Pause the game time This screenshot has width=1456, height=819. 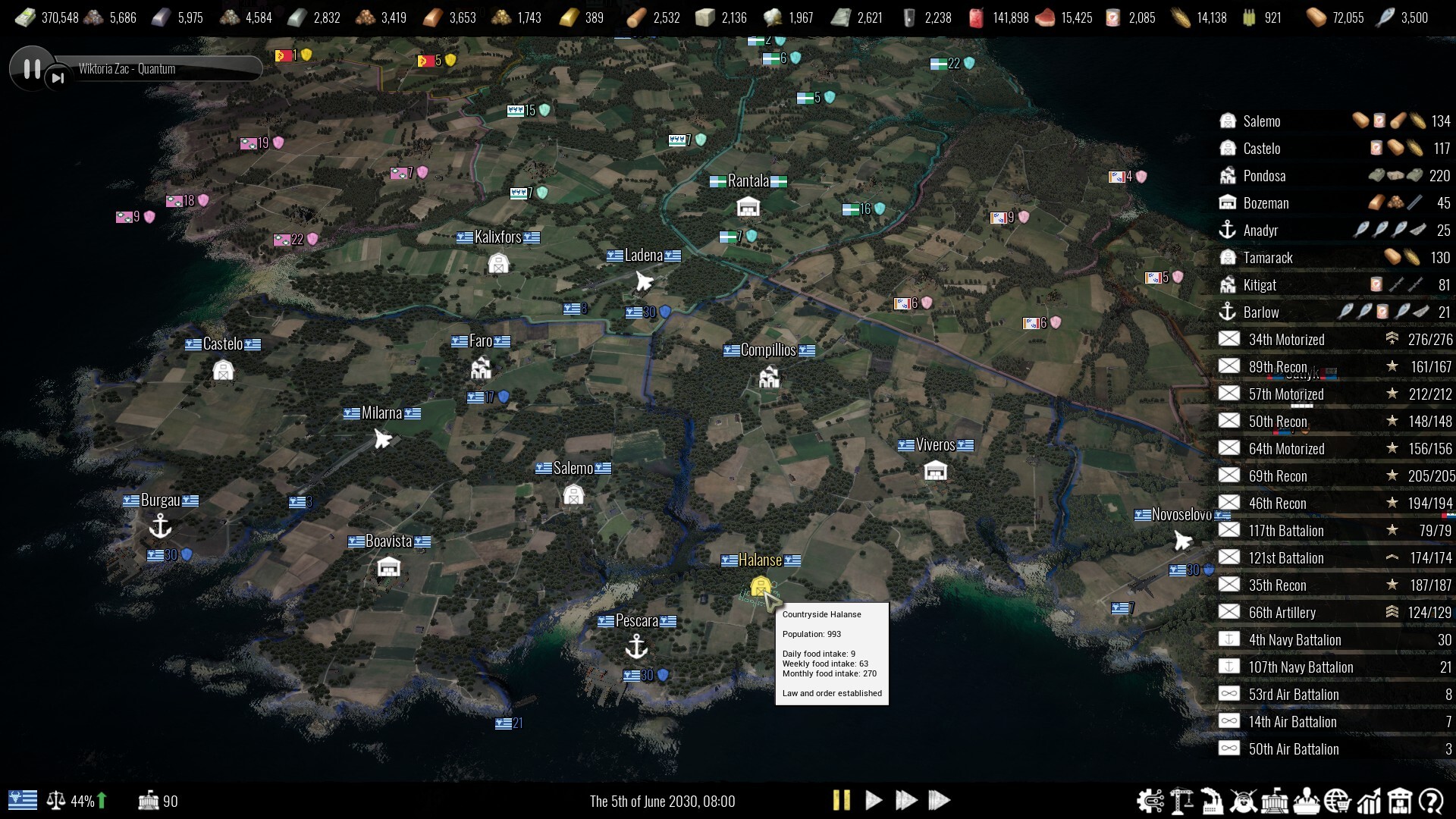(x=841, y=800)
